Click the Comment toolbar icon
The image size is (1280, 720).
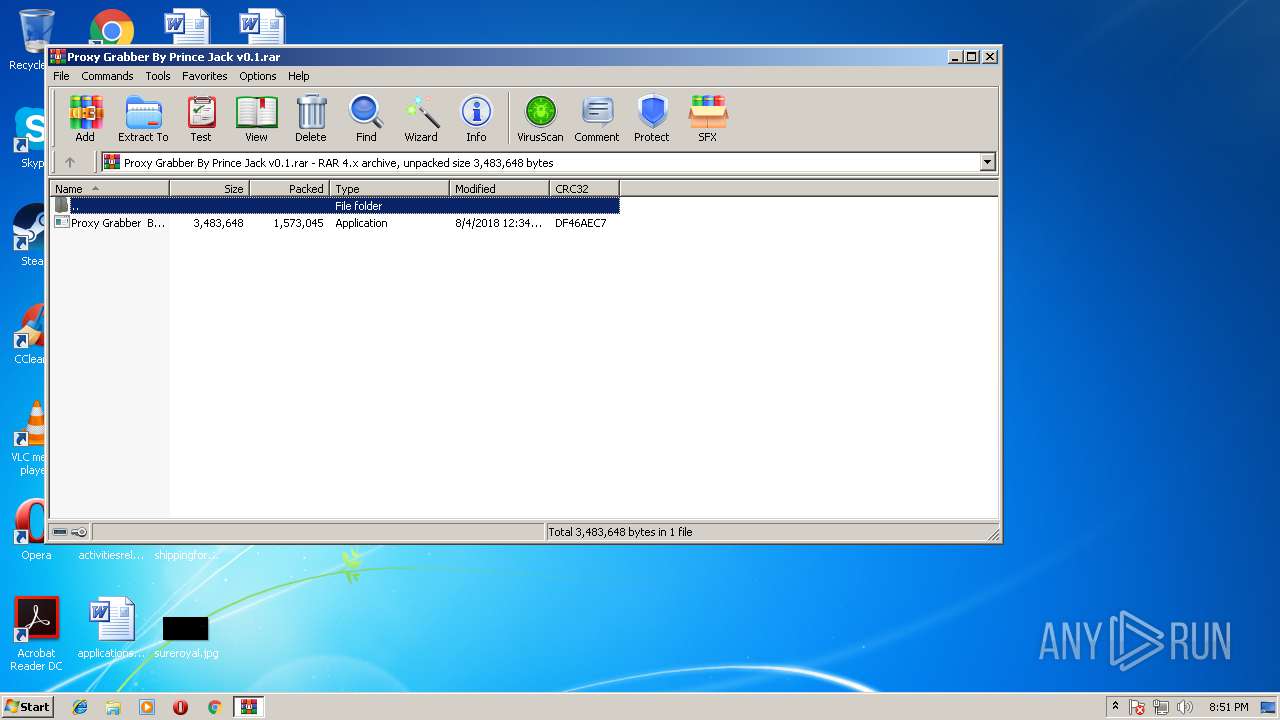(x=597, y=118)
